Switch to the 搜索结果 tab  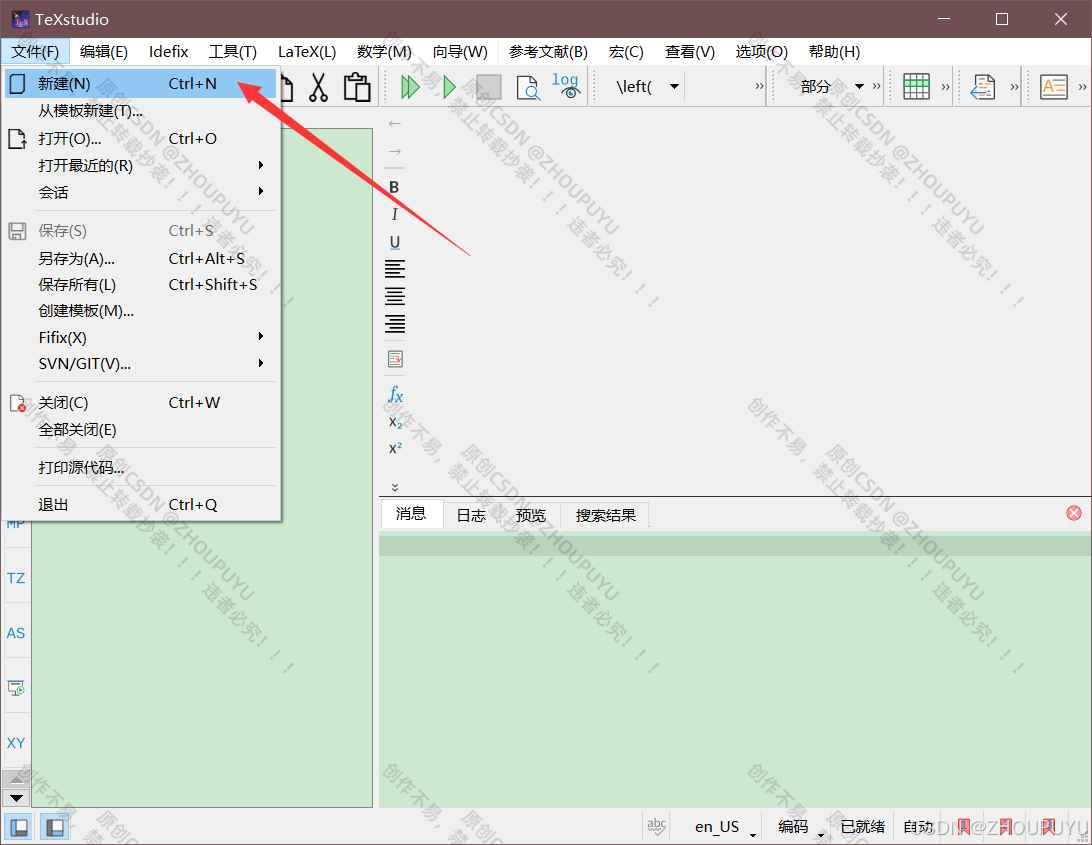coord(605,515)
